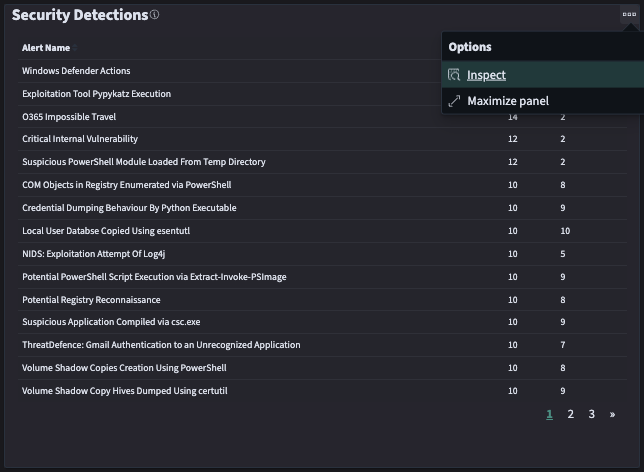644x472 pixels.
Task: Select Volume Shadow Copy Hives Dumped alert
Action: 125,391
